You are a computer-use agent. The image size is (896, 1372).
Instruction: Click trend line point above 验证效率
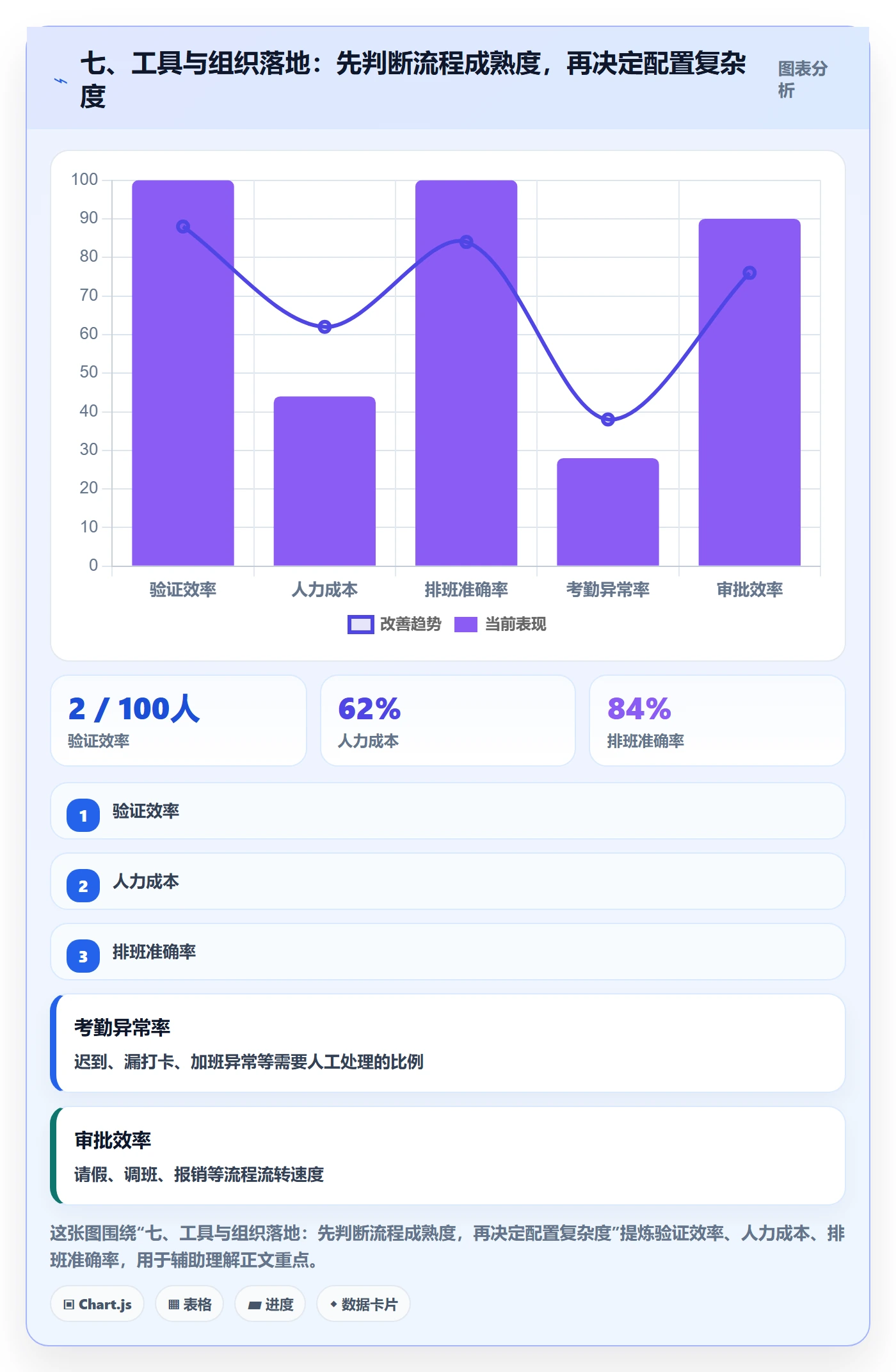click(x=183, y=227)
